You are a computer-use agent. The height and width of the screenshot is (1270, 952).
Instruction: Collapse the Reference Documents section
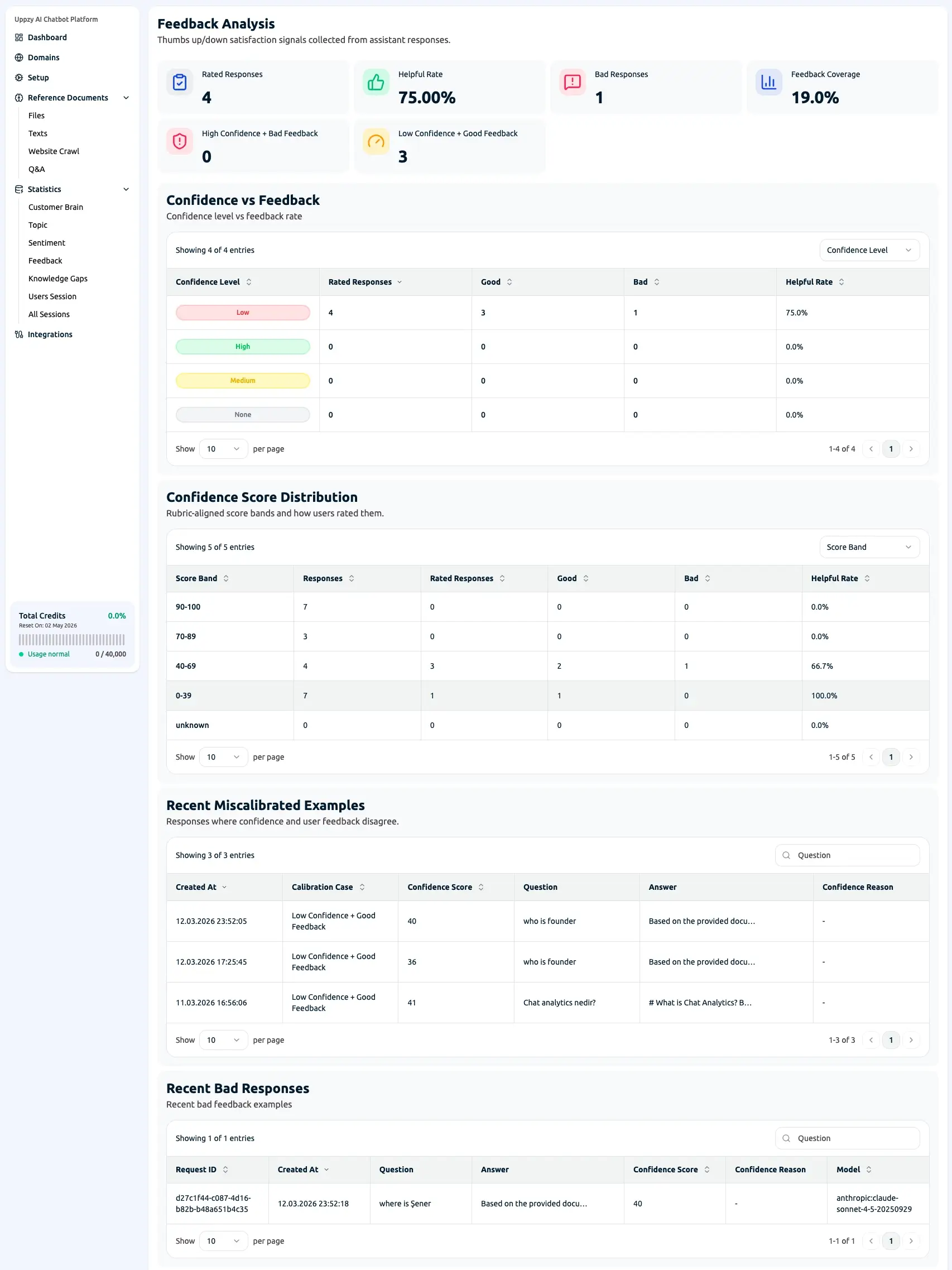click(x=126, y=98)
